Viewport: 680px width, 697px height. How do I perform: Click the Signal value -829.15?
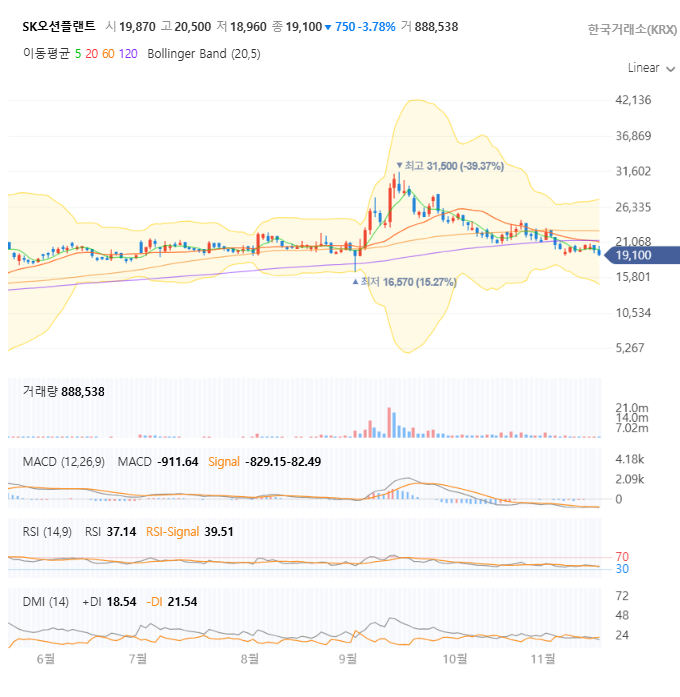pyautogui.click(x=266, y=462)
